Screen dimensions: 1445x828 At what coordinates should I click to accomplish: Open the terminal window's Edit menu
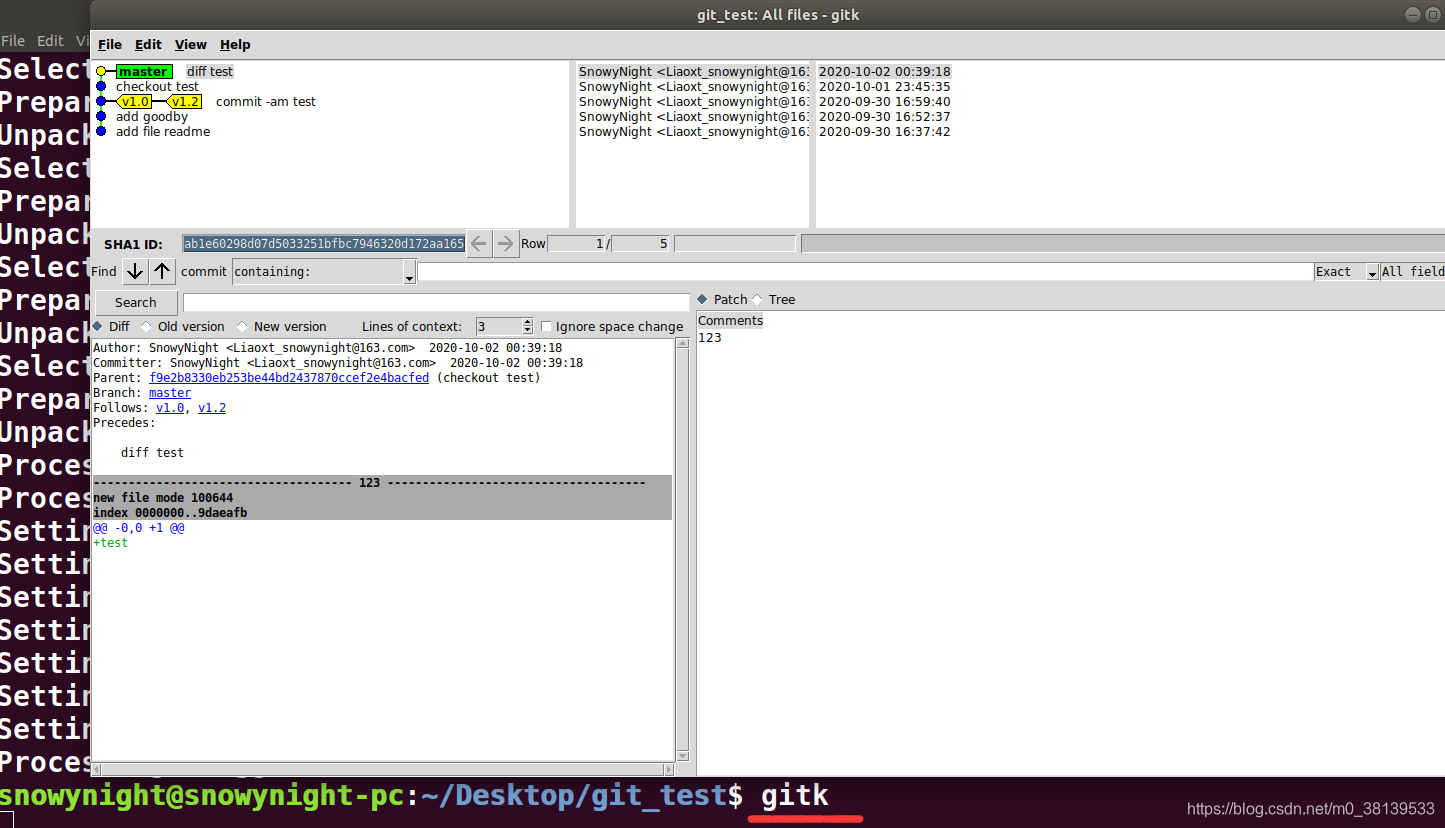coord(50,41)
